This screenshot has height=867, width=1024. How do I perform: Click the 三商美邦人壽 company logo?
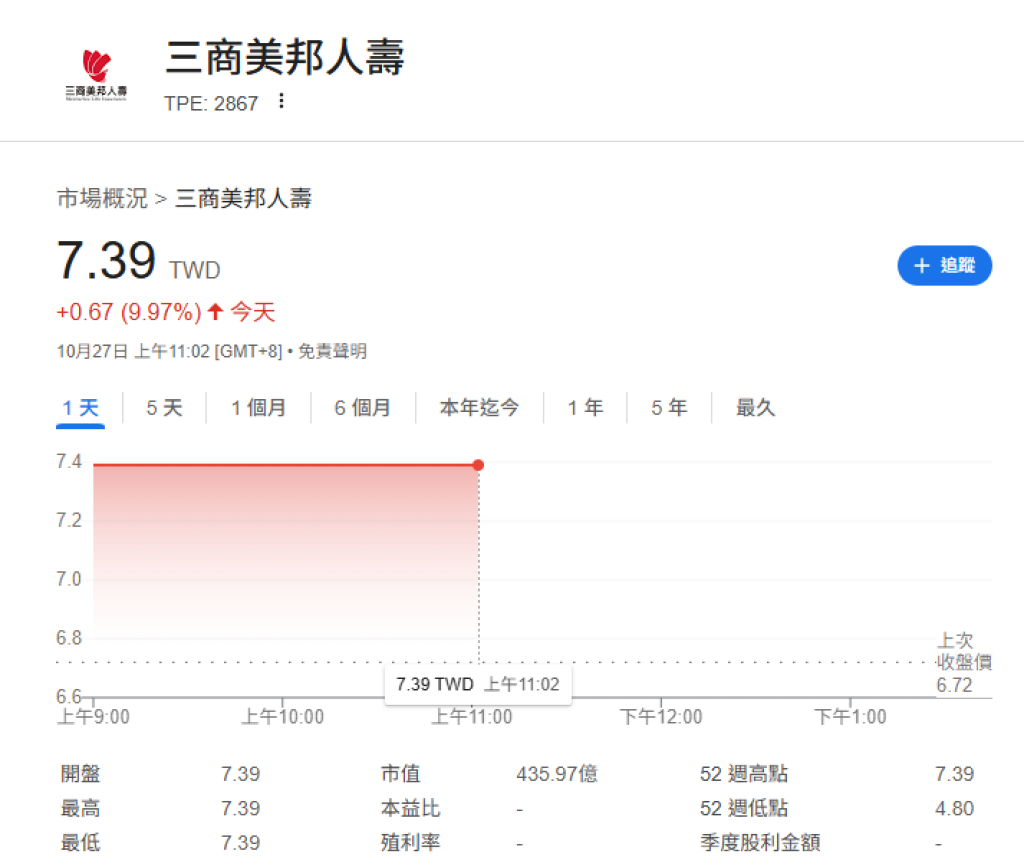click(x=96, y=70)
